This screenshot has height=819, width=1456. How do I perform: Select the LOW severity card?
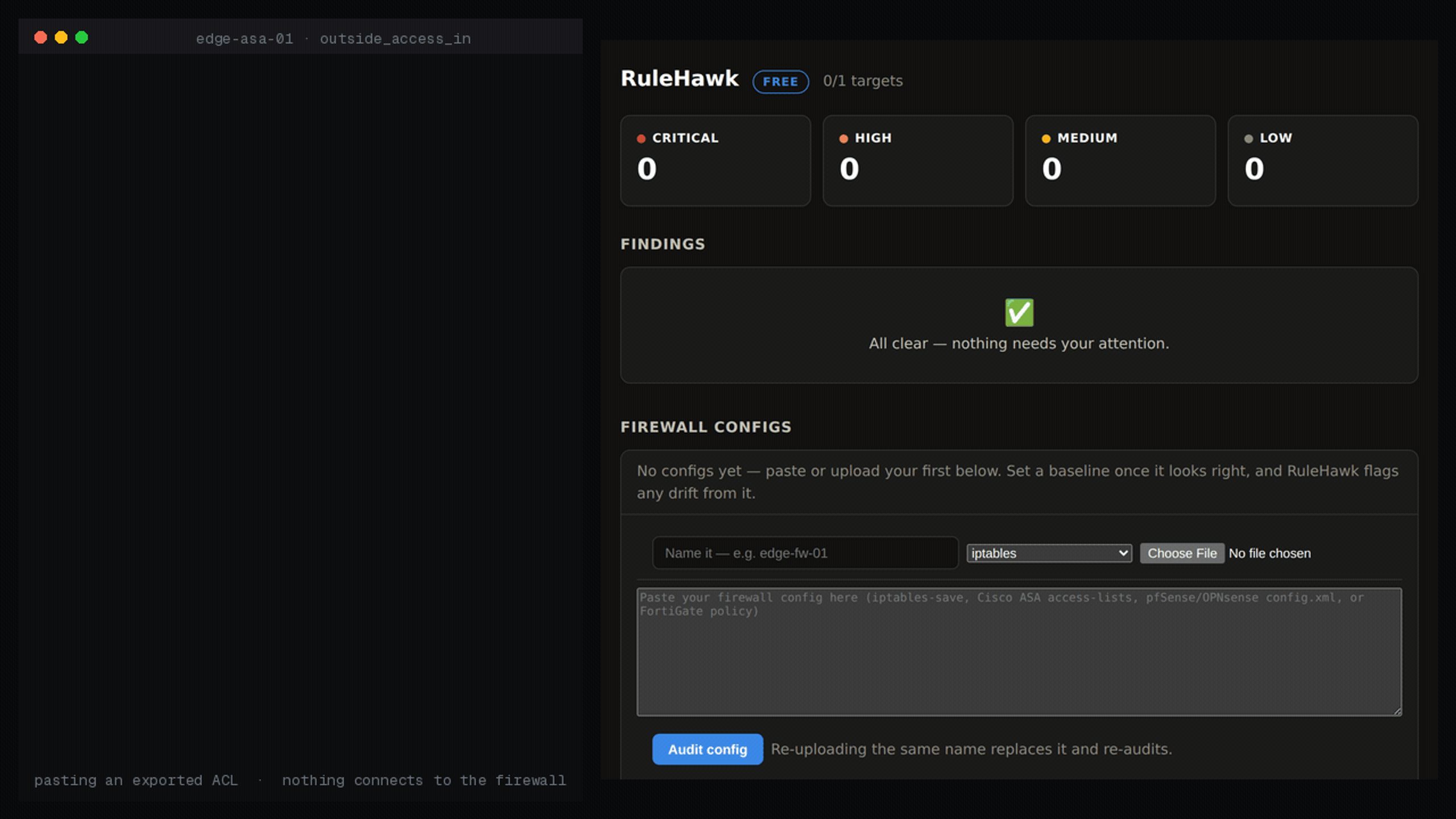tap(1323, 160)
